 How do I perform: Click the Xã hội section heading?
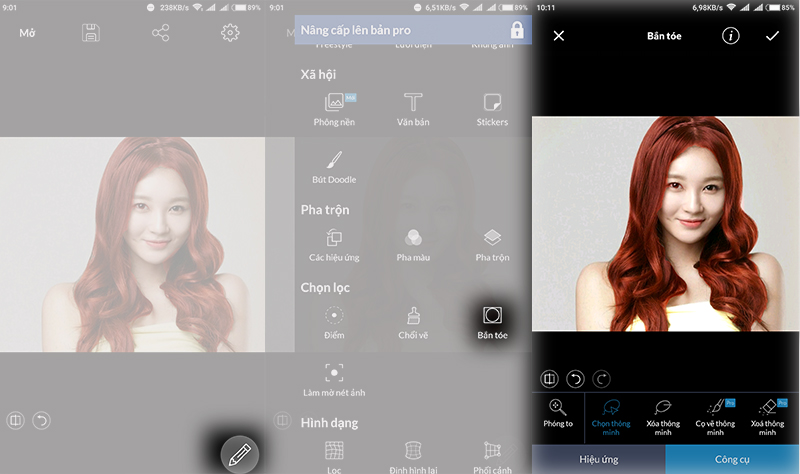pyautogui.click(x=318, y=74)
